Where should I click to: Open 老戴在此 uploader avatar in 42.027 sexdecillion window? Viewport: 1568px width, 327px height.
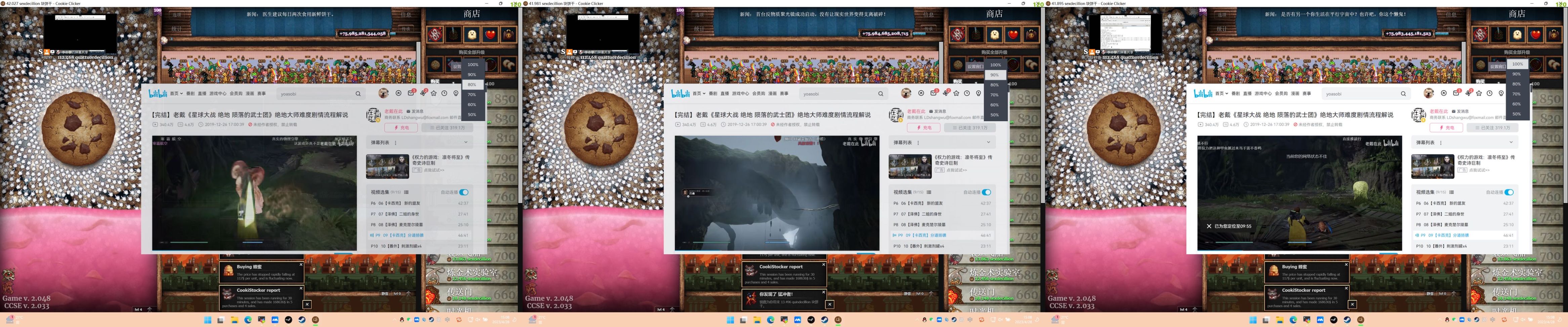[x=373, y=114]
